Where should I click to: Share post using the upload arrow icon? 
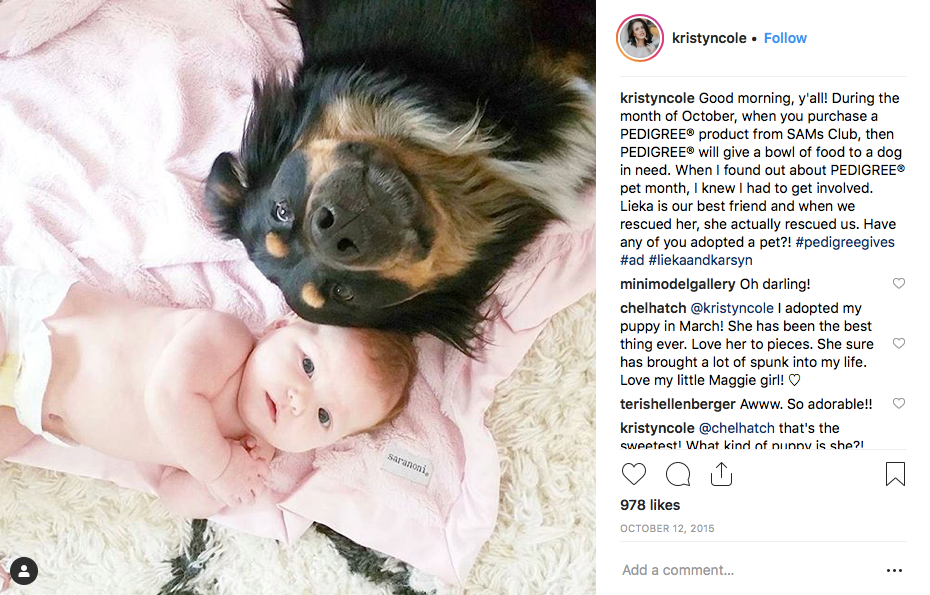click(721, 474)
